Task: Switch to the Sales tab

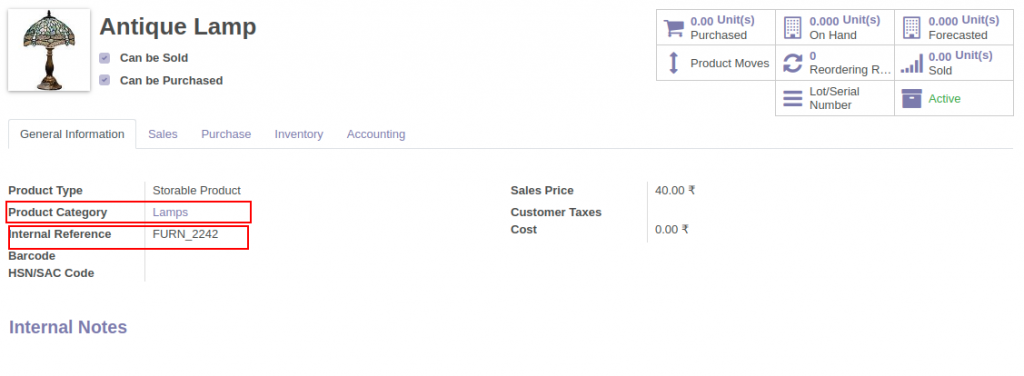Action: coord(163,134)
